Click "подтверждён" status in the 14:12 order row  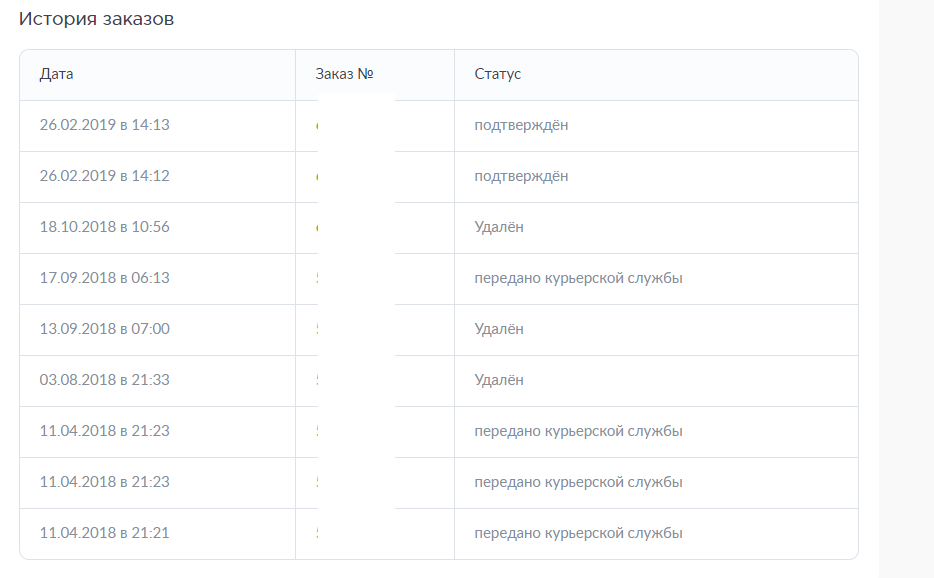click(x=521, y=176)
